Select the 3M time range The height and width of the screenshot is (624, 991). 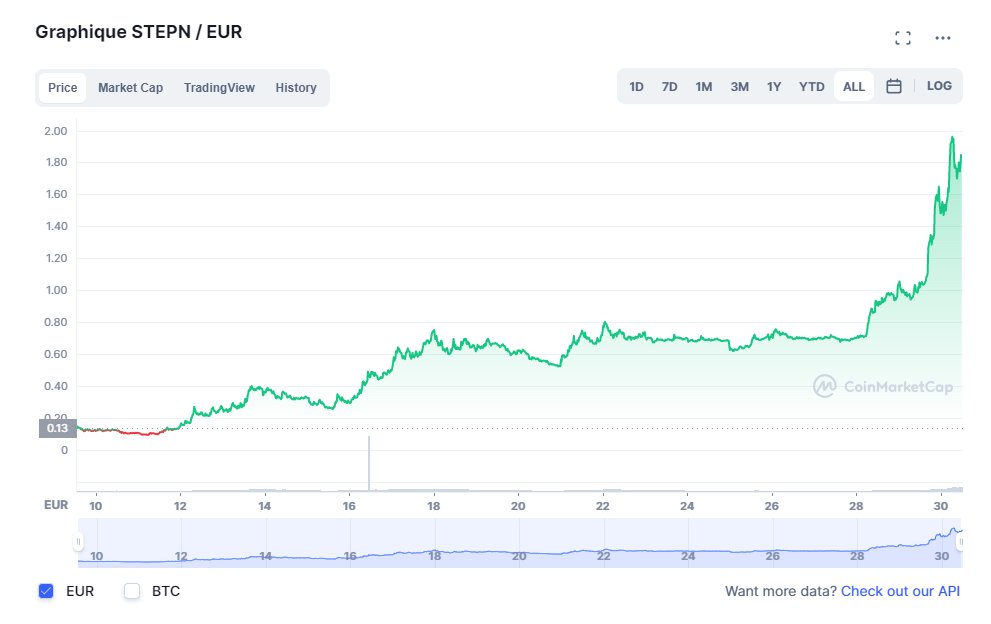739,87
